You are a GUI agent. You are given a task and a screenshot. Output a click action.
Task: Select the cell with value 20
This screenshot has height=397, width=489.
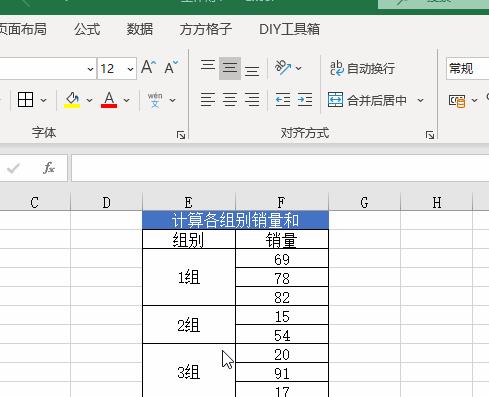pos(282,354)
